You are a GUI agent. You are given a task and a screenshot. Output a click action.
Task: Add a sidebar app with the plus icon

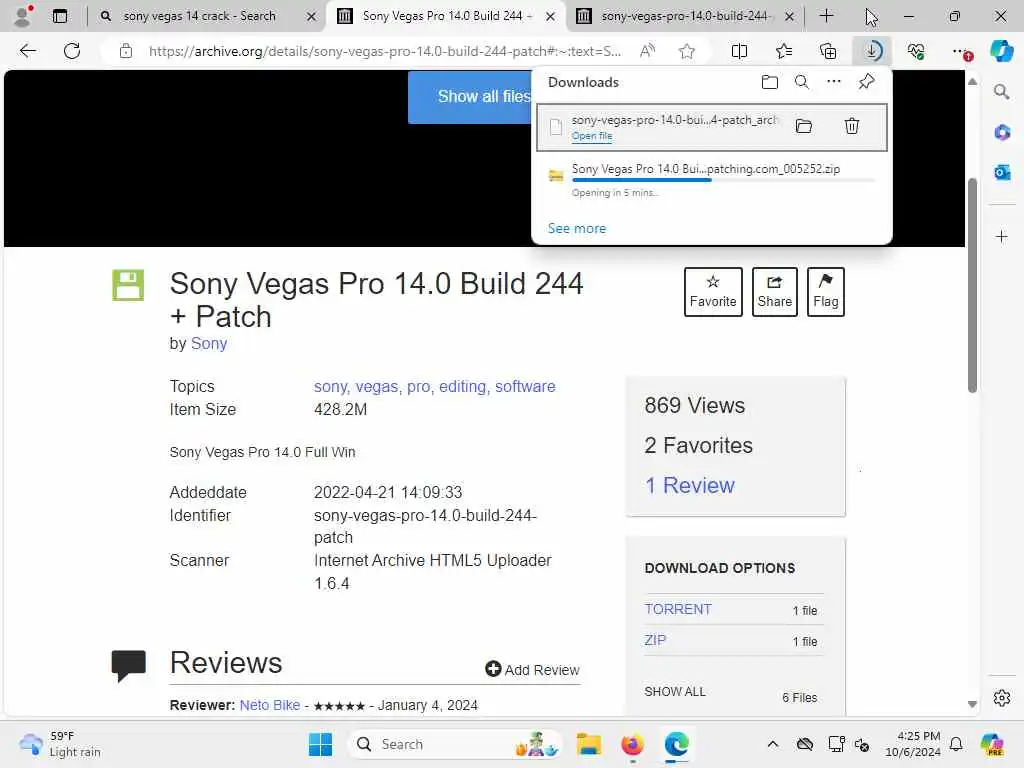point(1002,236)
